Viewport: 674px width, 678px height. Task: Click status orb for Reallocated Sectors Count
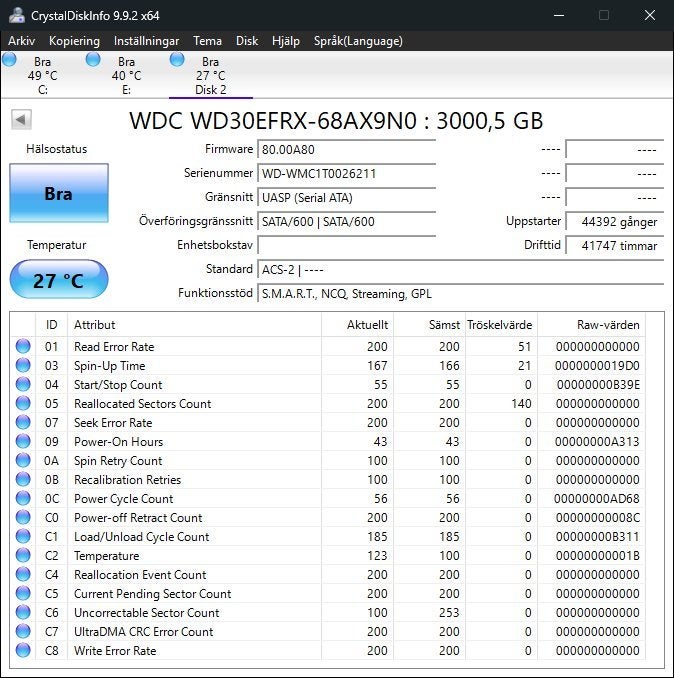pos(23,403)
